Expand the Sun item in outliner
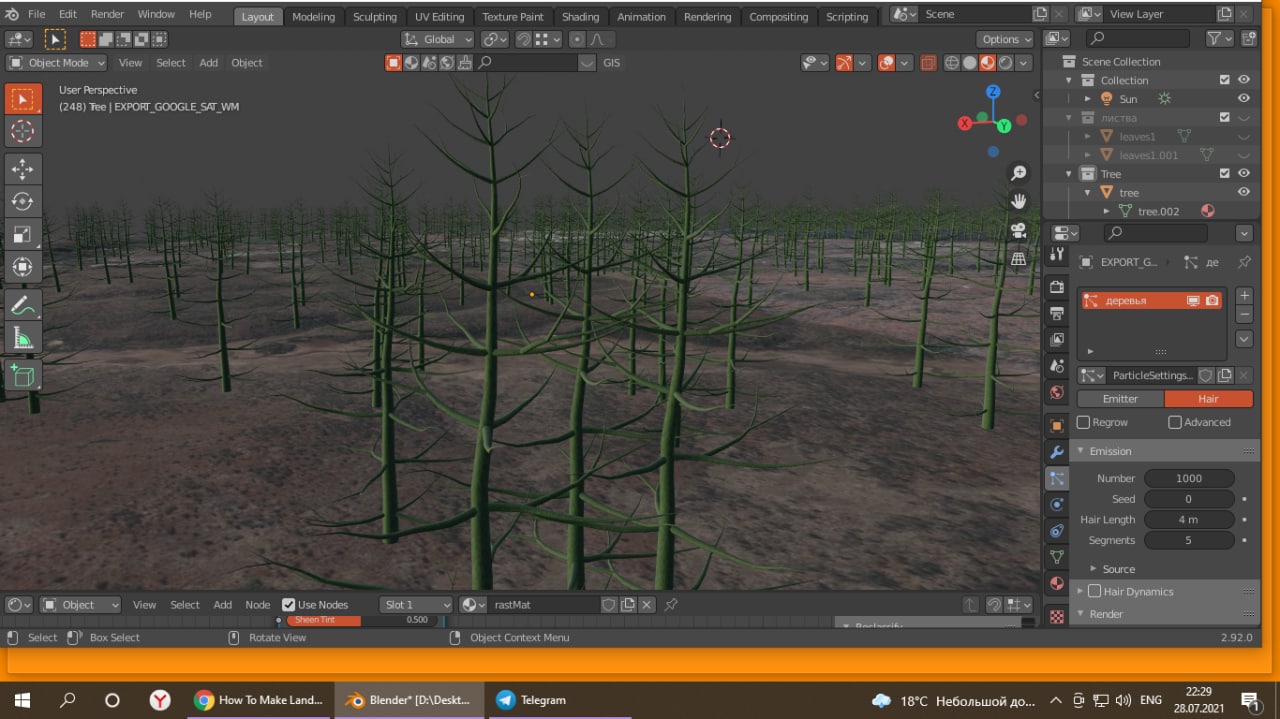The width and height of the screenshot is (1280, 719). point(1088,99)
